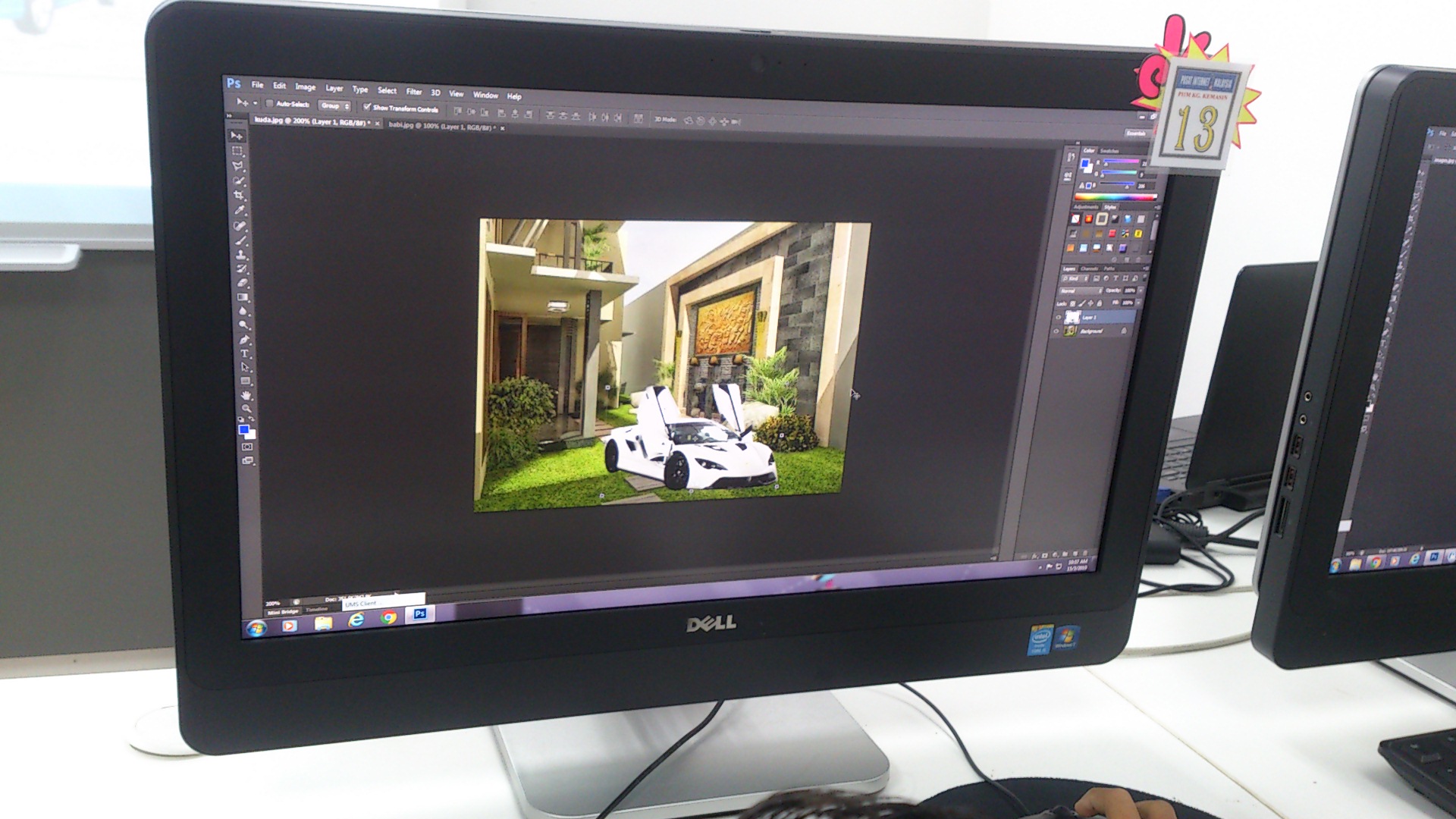Screen dimensions: 1456x819
Task: Switch to the babi.jpg document tab
Action: pyautogui.click(x=442, y=126)
